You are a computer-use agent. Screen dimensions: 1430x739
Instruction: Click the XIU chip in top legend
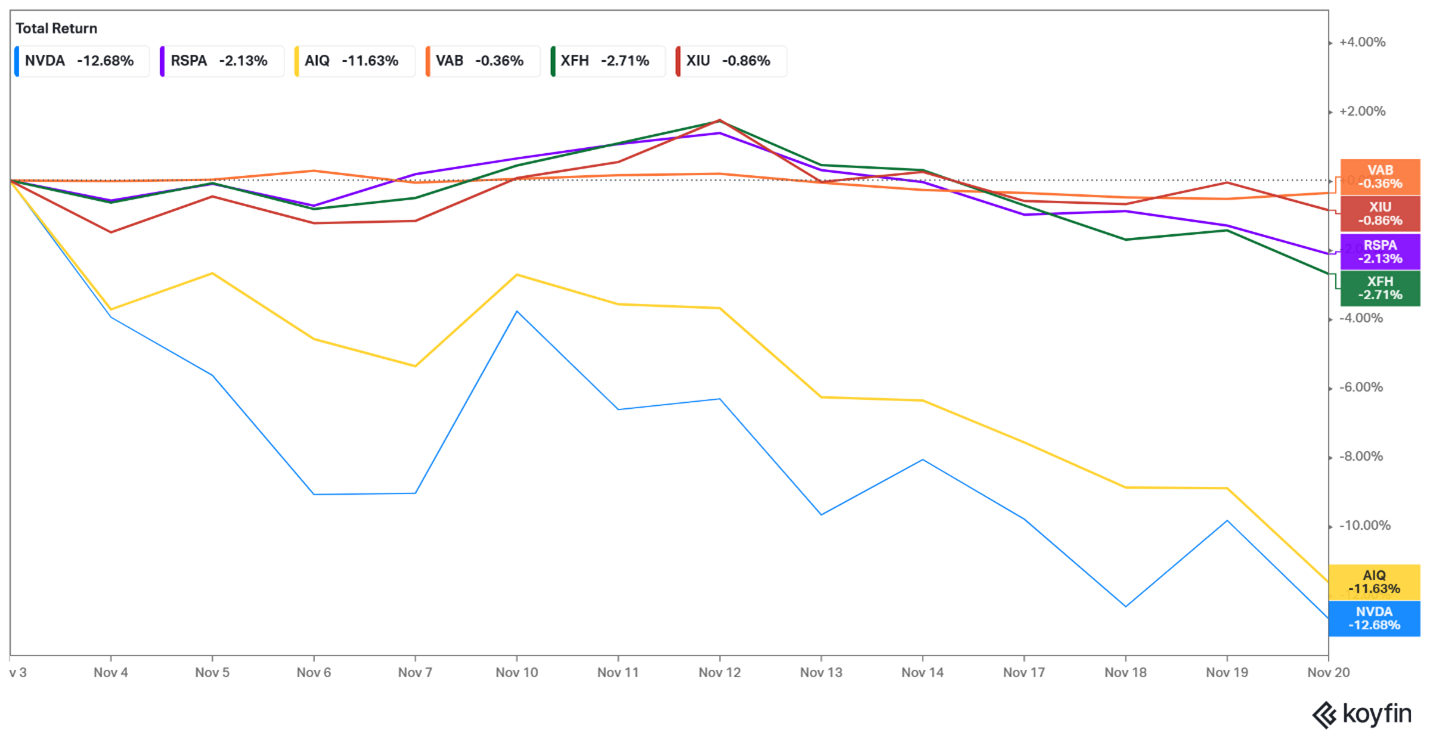click(x=729, y=61)
